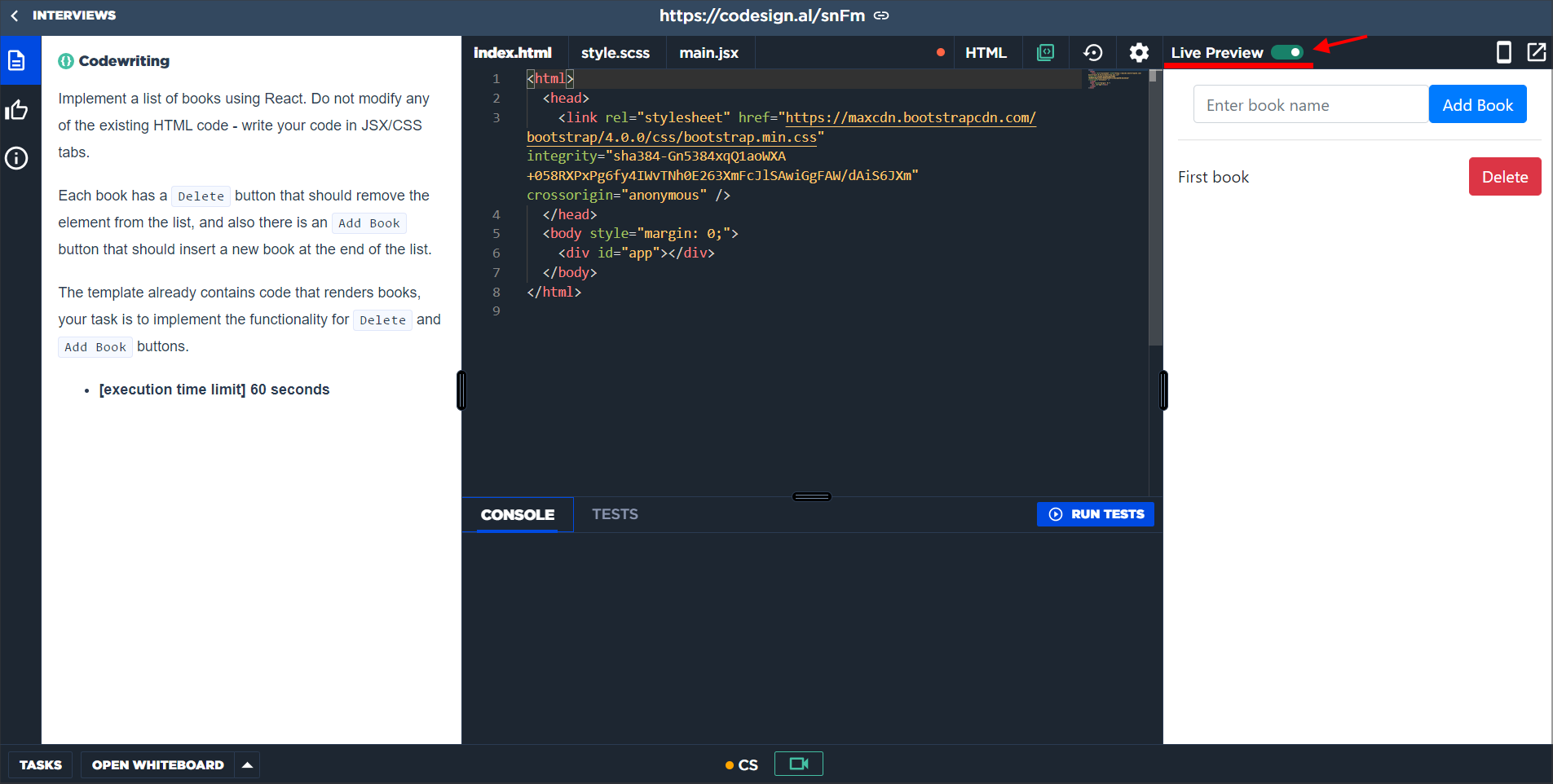Open preview in new window

click(1537, 52)
